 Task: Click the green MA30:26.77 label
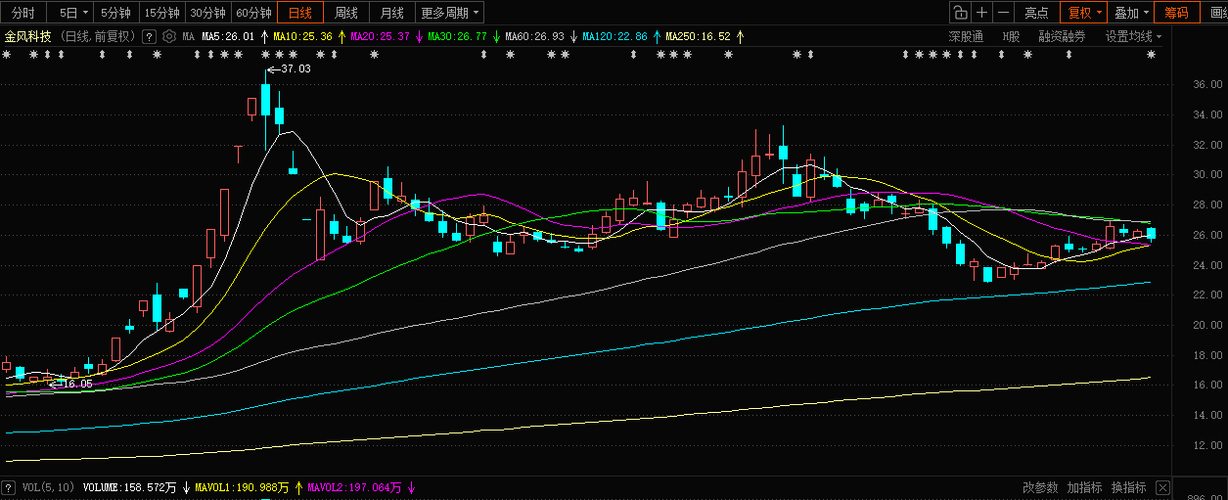click(457, 36)
